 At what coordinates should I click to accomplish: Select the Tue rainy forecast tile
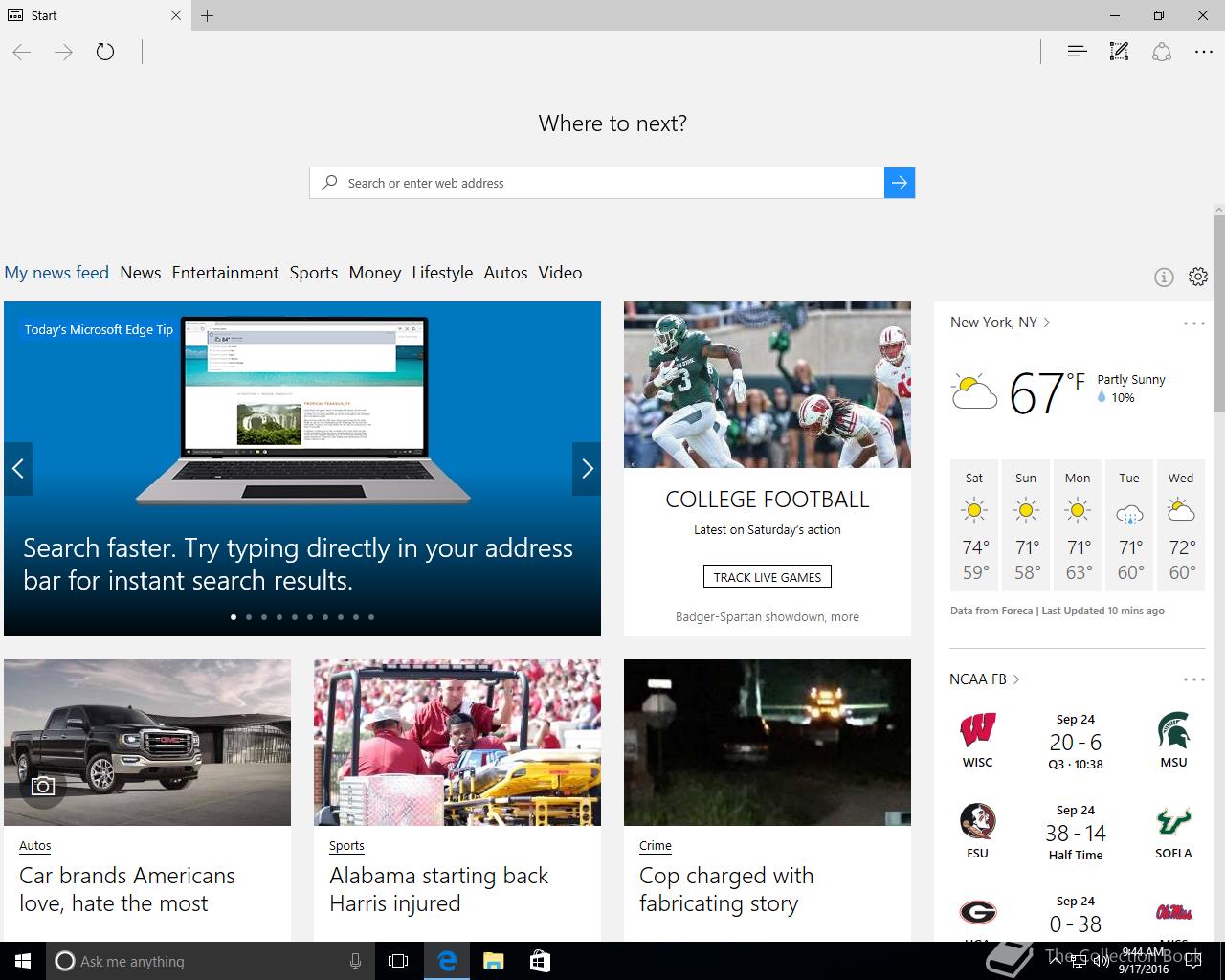(1129, 524)
